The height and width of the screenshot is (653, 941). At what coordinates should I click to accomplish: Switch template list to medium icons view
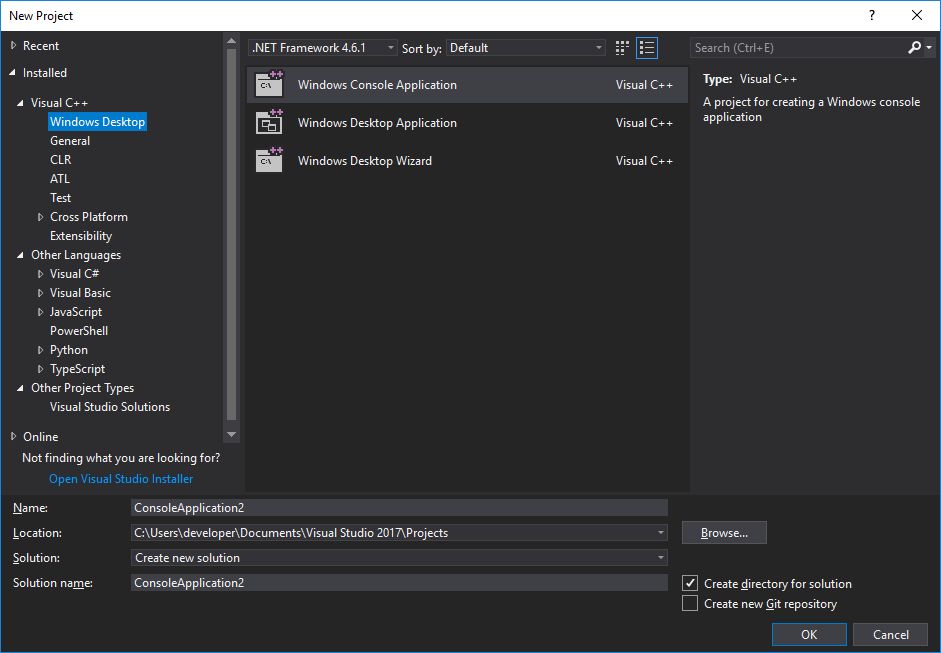click(x=621, y=47)
